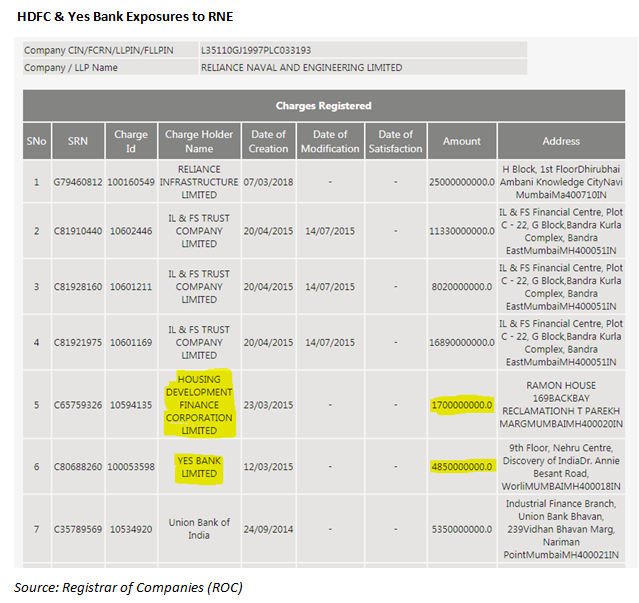Screen dimensions: 639x603
Task: Click the Charge Holder Name header
Action: pyautogui.click(x=198, y=141)
